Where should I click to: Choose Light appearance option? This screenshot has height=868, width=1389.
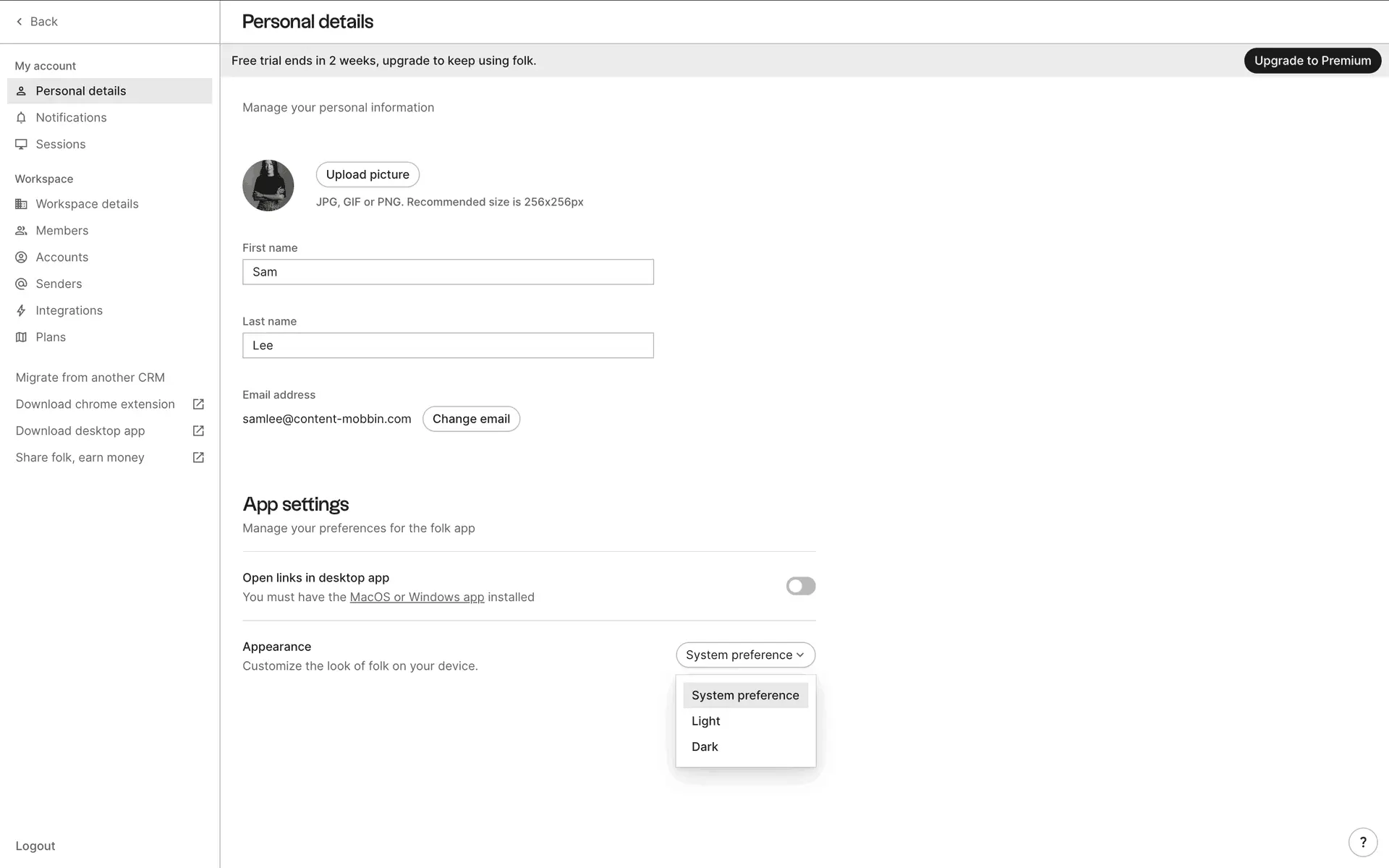pyautogui.click(x=706, y=721)
